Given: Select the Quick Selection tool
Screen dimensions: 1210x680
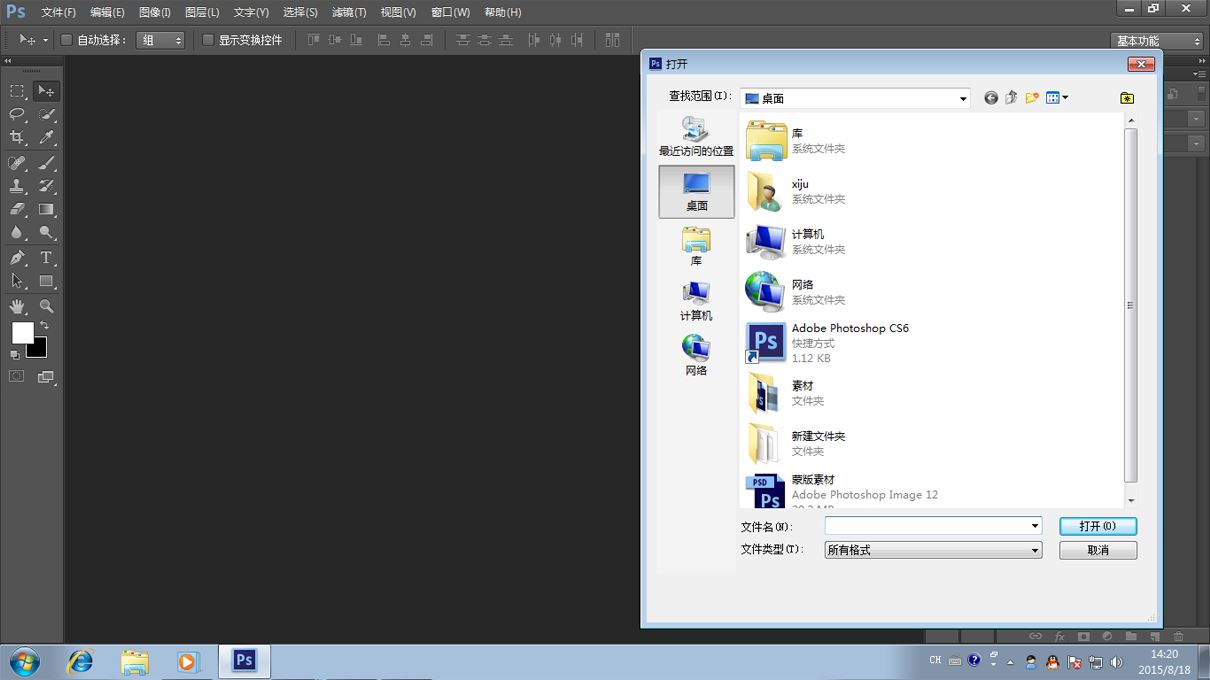Looking at the screenshot, I should 46,115.
